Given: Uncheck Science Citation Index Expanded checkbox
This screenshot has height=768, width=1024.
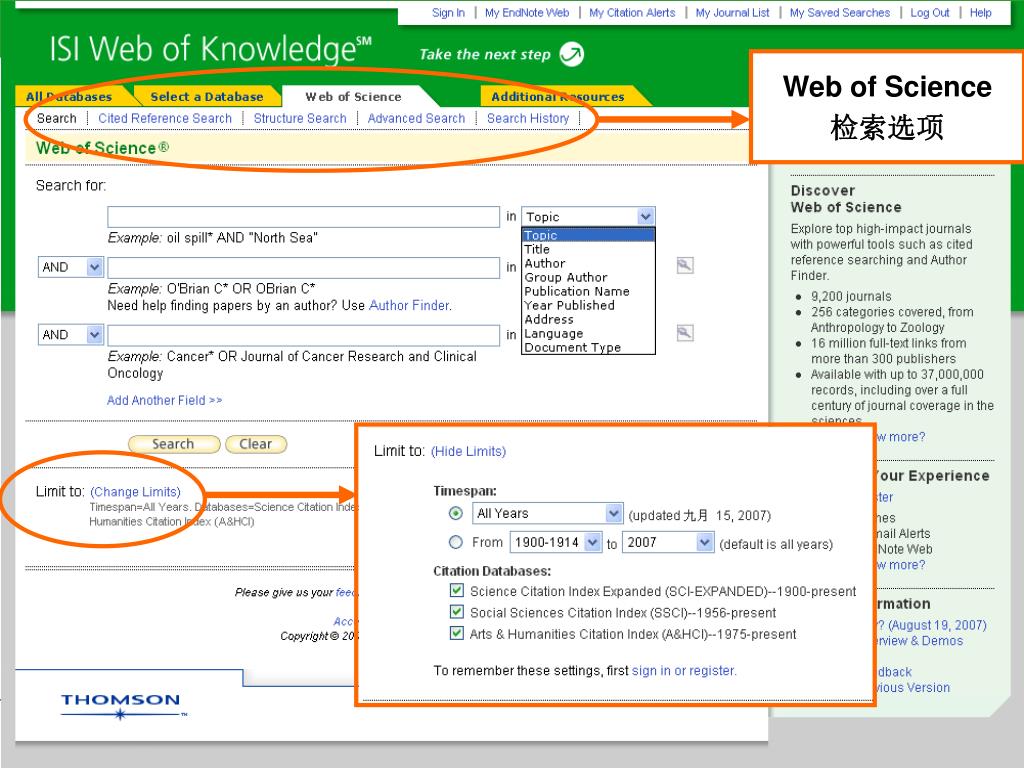Looking at the screenshot, I should coord(456,590).
